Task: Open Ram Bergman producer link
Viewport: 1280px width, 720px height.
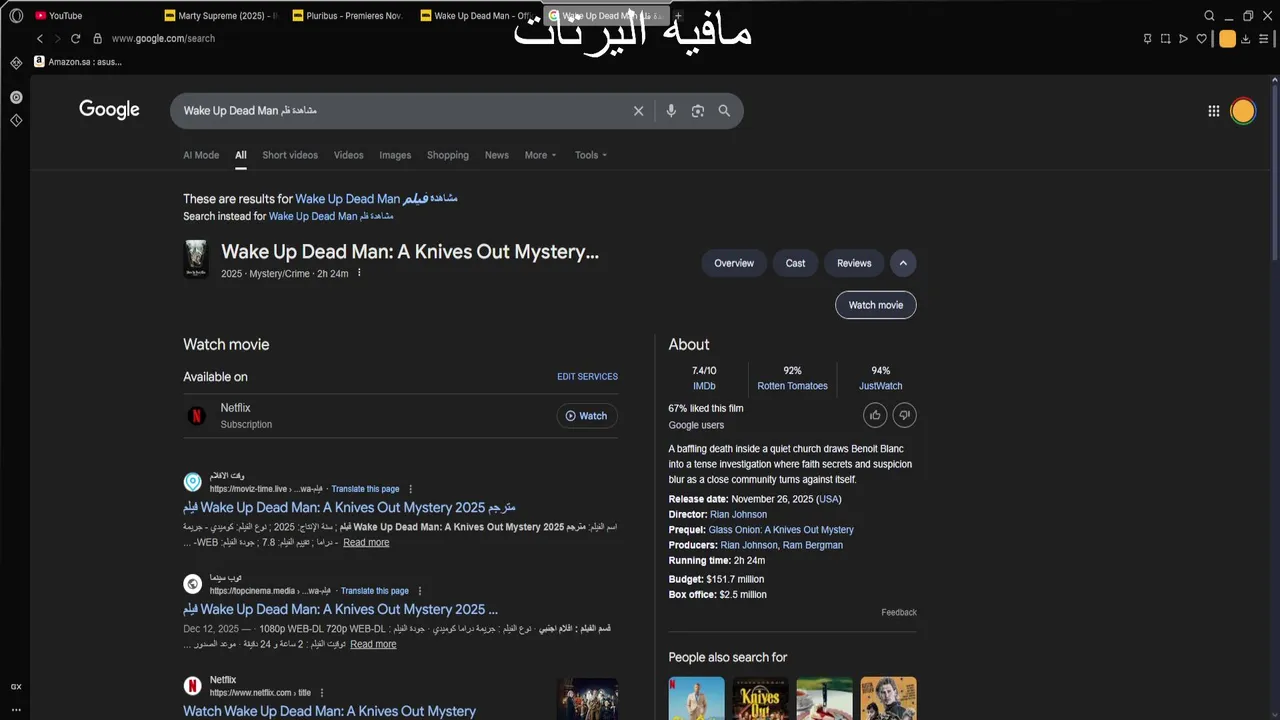Action: 813,546
